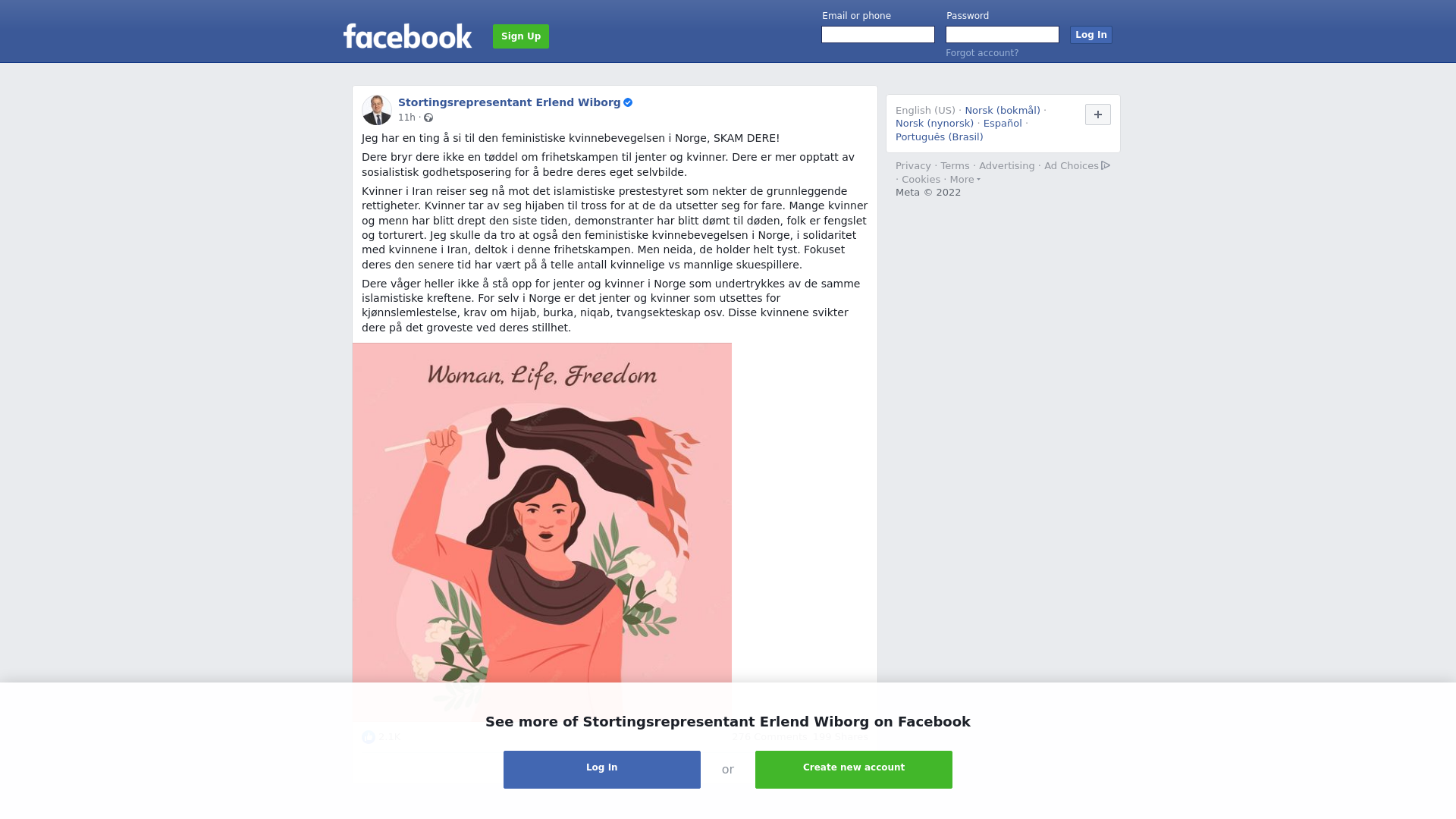The width and height of the screenshot is (1456, 819).
Task: Open the Privacy footer link
Action: (x=913, y=166)
